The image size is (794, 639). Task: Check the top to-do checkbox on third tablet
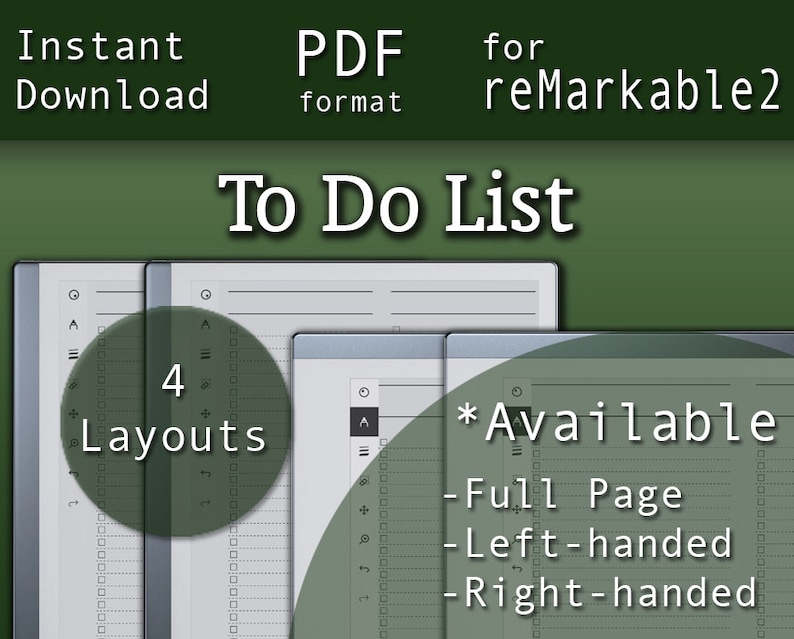383,442
